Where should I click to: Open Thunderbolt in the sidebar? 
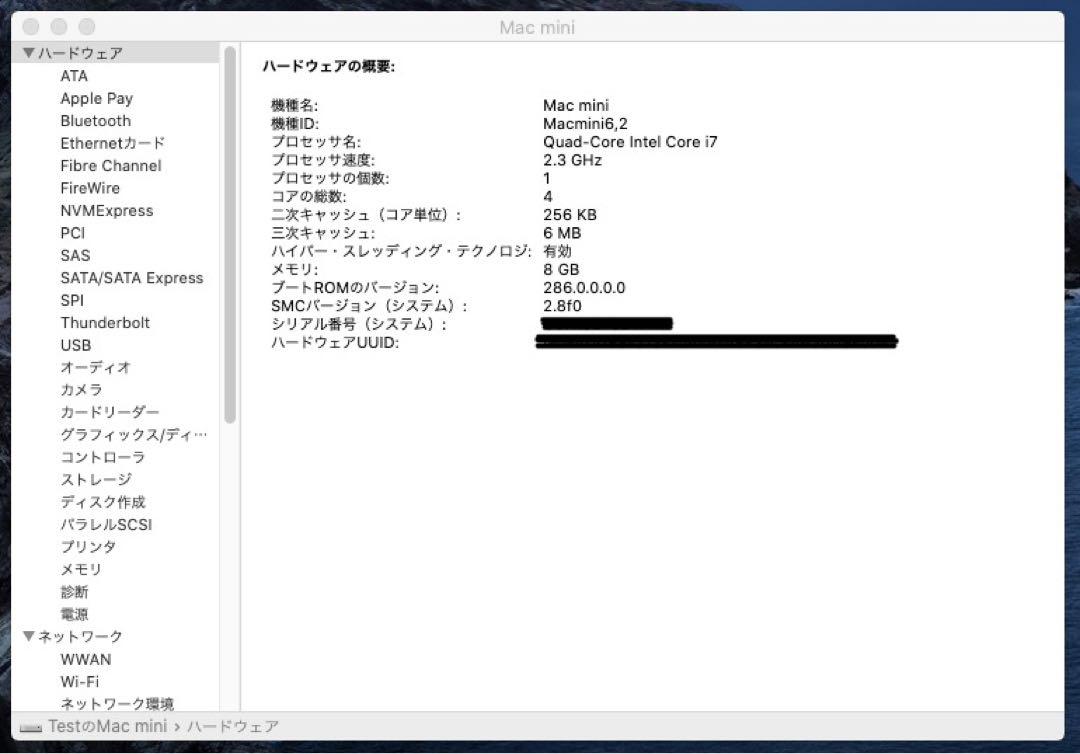click(x=105, y=322)
